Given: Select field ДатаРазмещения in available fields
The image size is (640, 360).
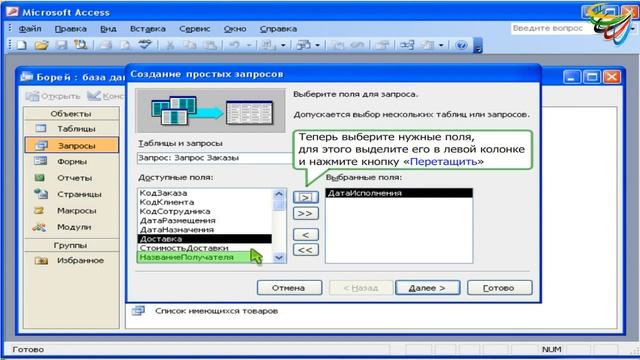Looking at the screenshot, I should coord(205,220).
